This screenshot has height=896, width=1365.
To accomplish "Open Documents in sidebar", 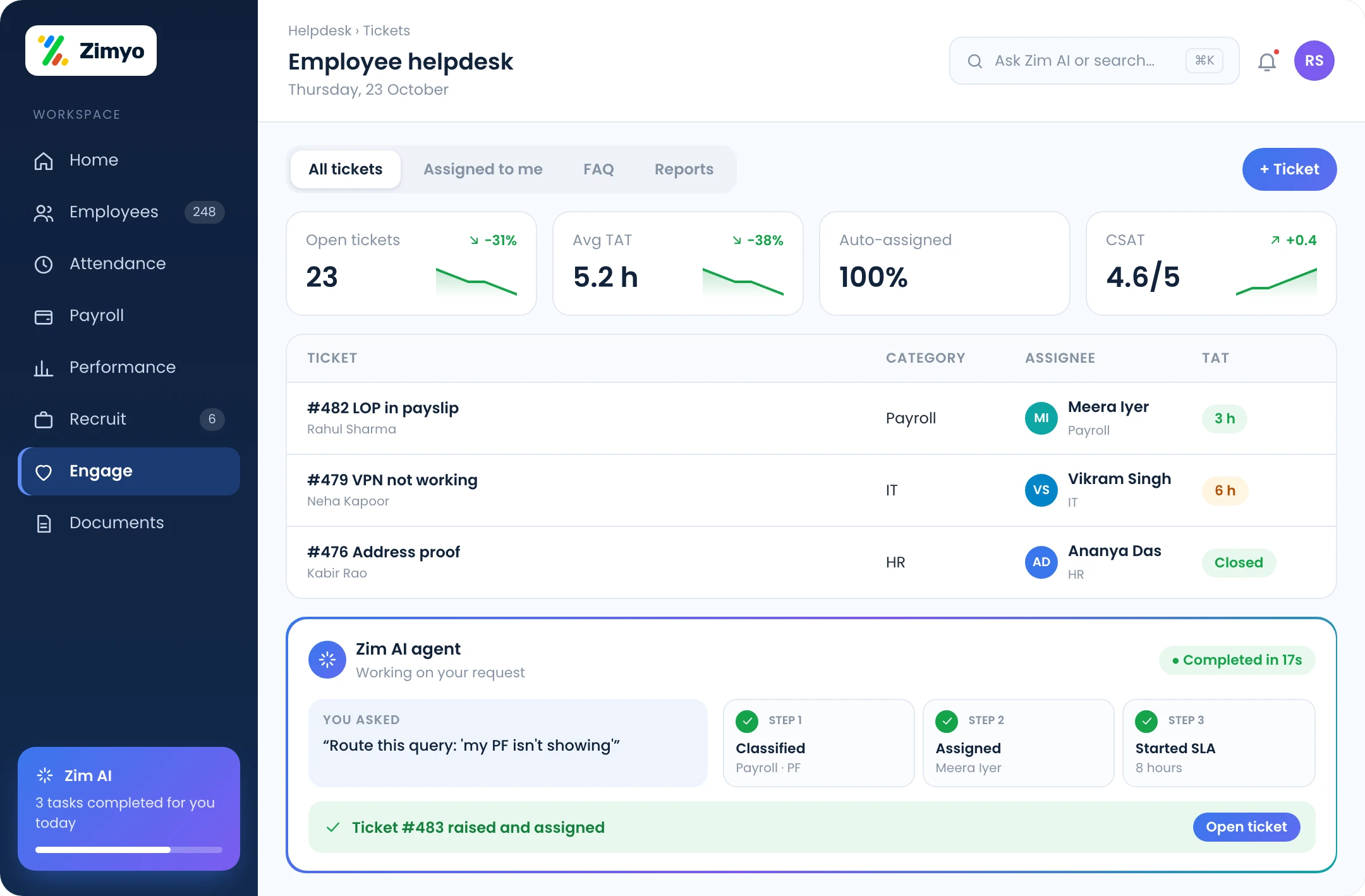I will 129,523.
